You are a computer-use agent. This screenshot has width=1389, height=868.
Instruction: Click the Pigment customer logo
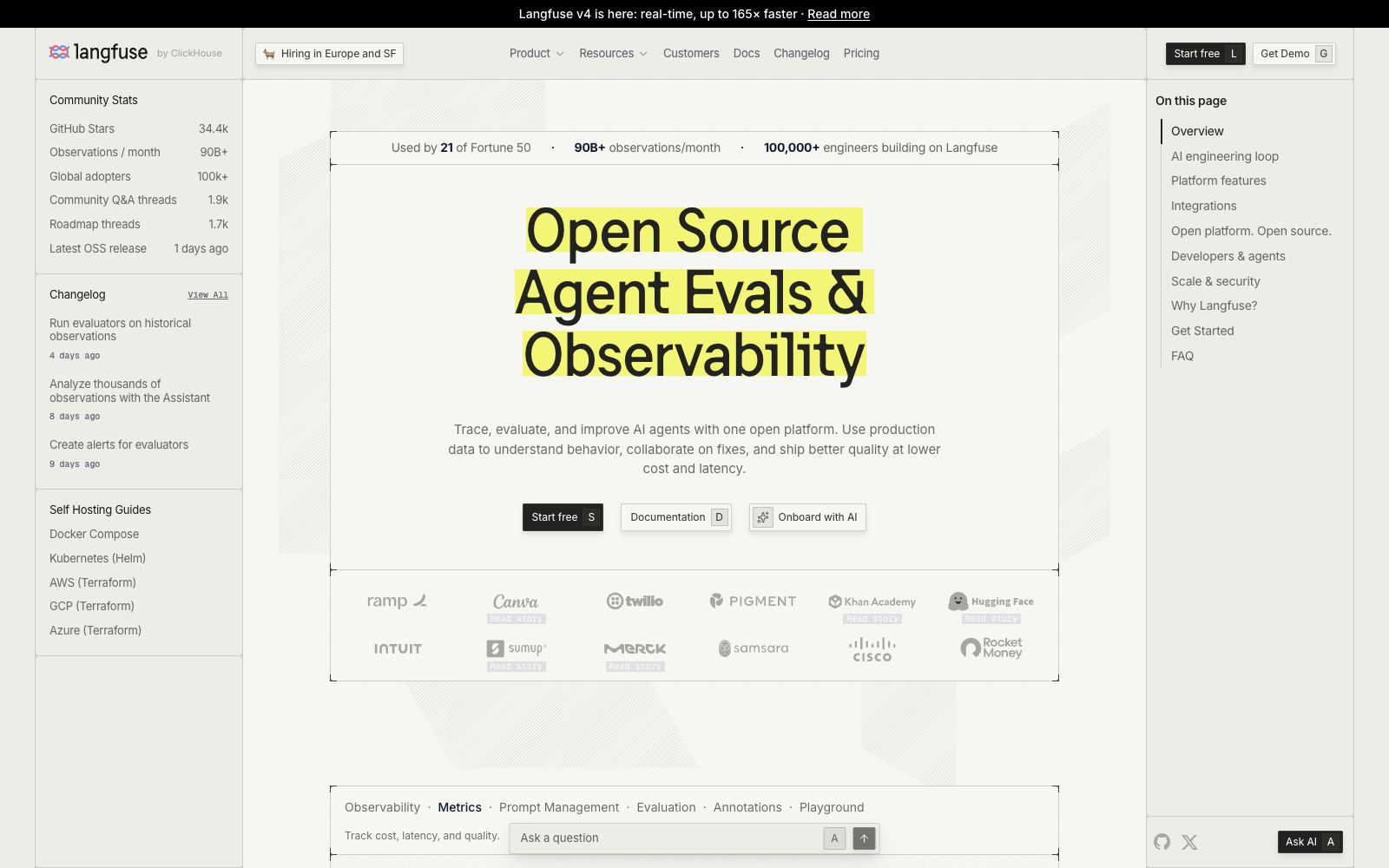click(x=753, y=601)
